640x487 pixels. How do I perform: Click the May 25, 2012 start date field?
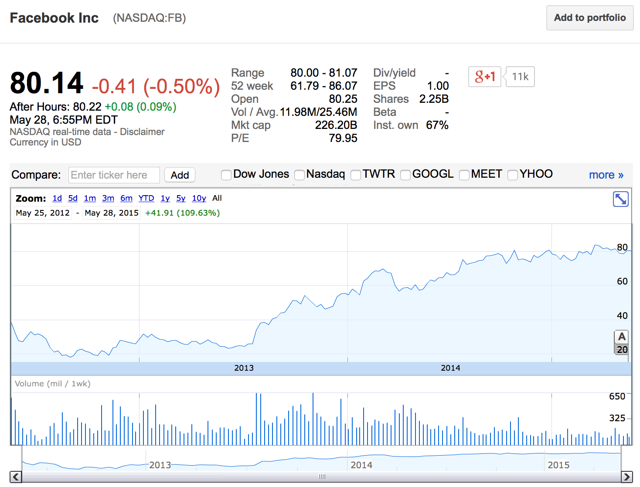click(42, 213)
